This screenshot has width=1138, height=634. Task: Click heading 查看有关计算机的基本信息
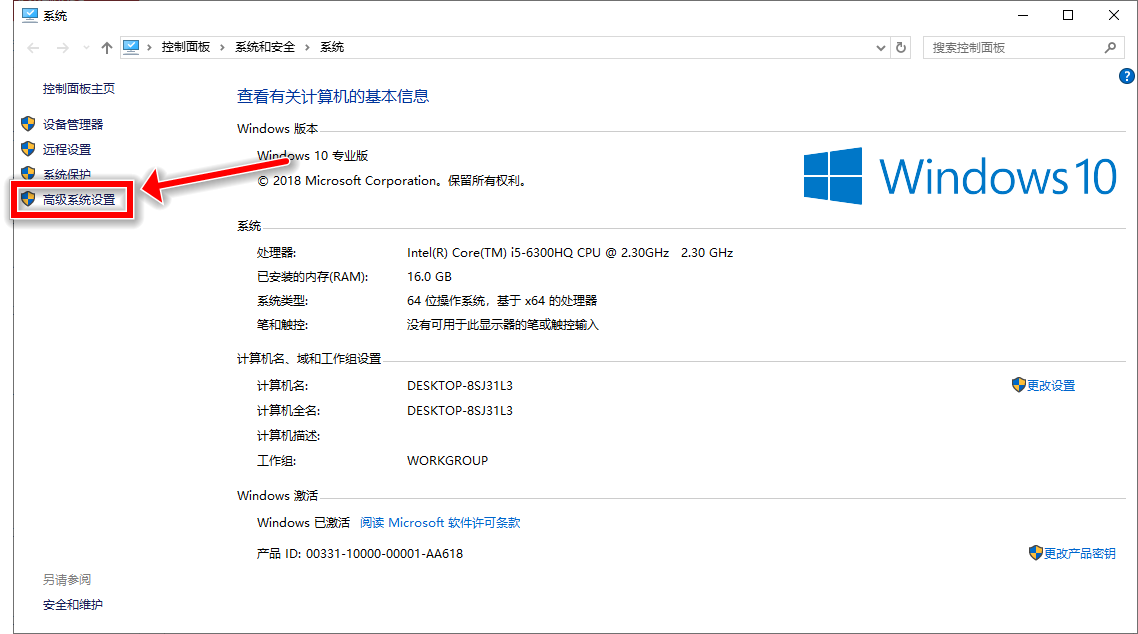333,96
